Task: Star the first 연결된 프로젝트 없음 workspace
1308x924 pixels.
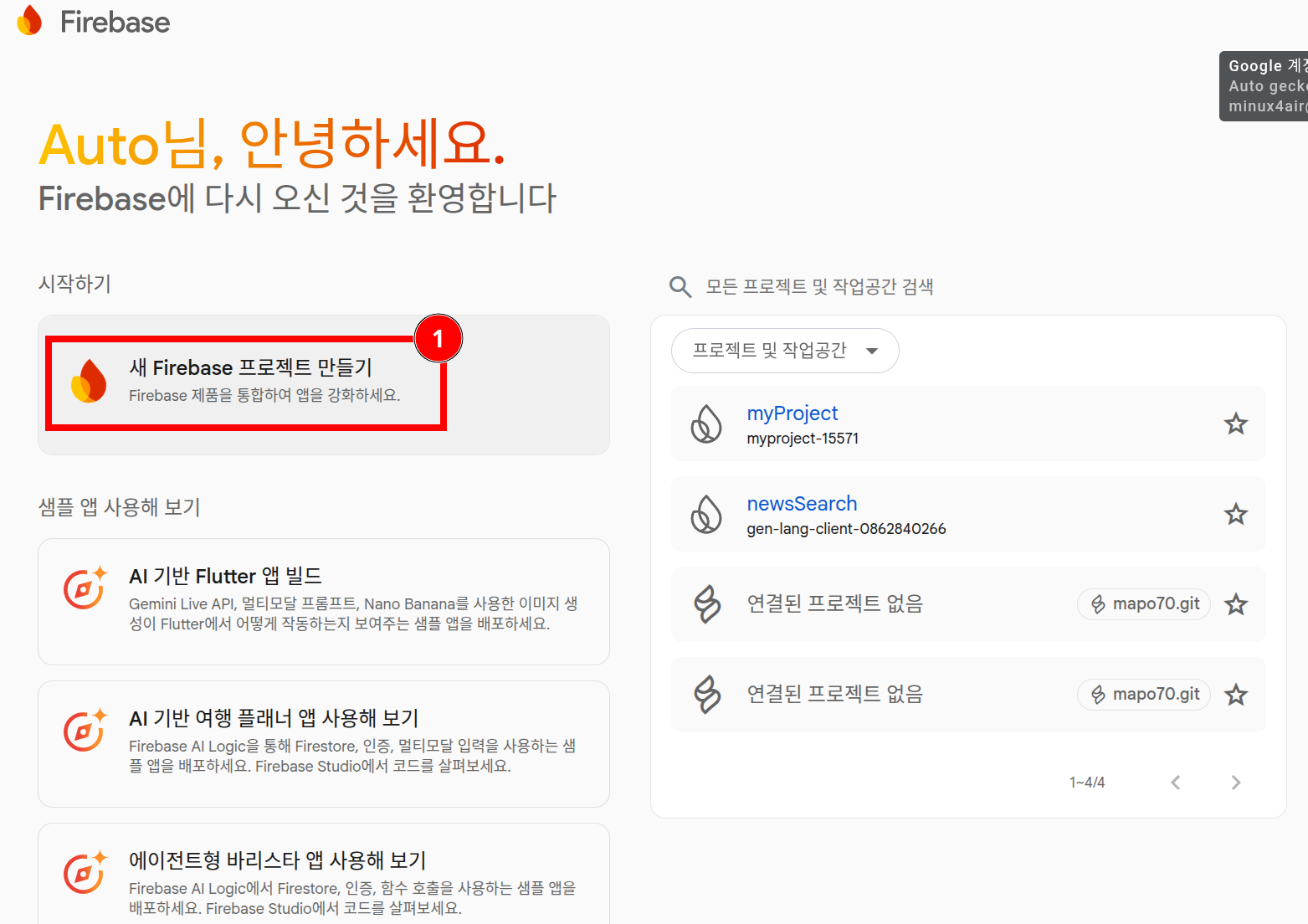Action: click(1236, 604)
